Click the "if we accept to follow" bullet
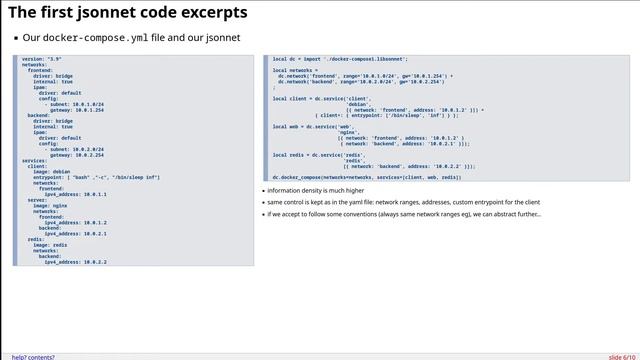The image size is (640, 360). 404,214
